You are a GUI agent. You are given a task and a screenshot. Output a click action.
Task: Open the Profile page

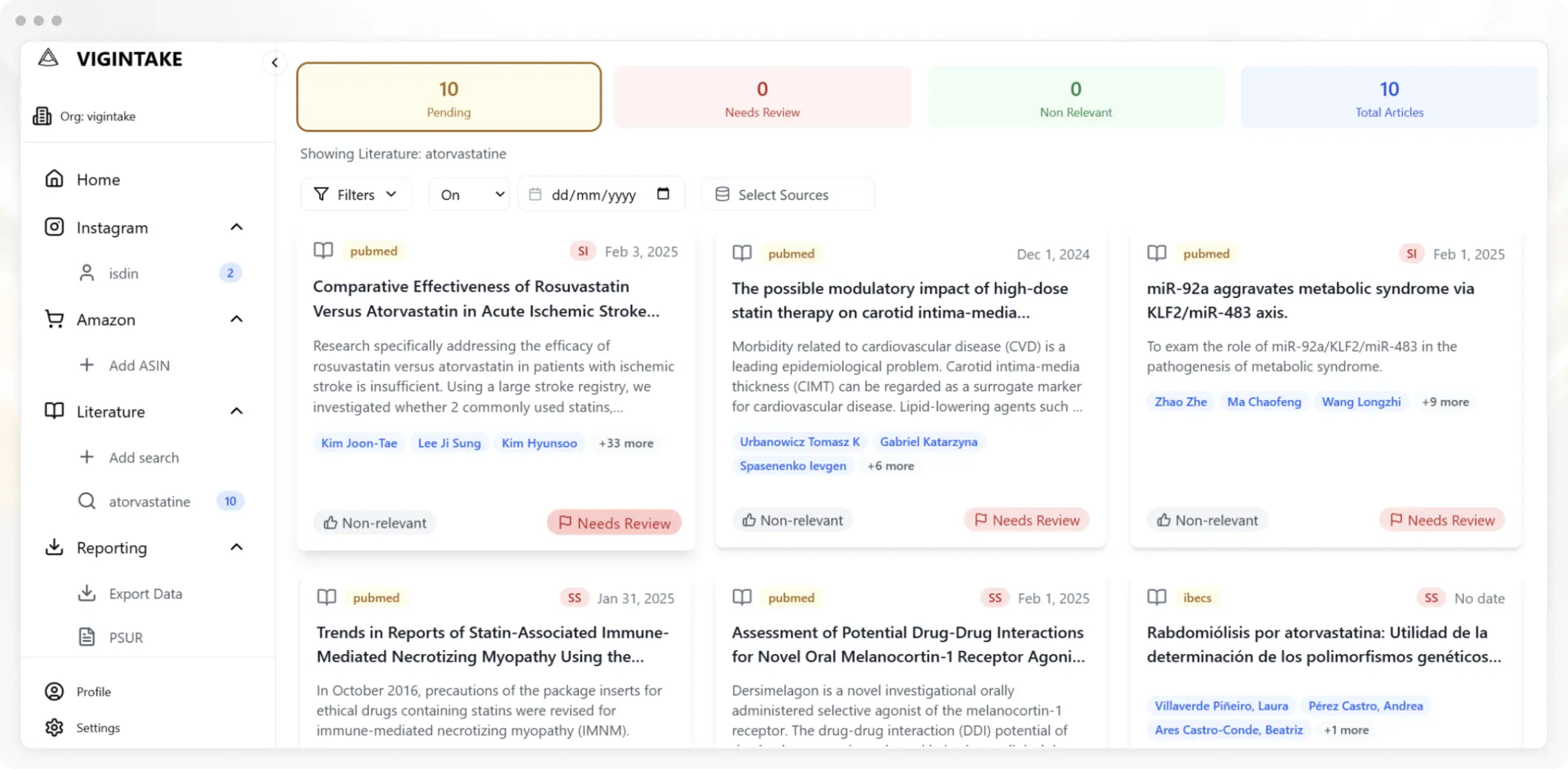(x=93, y=691)
